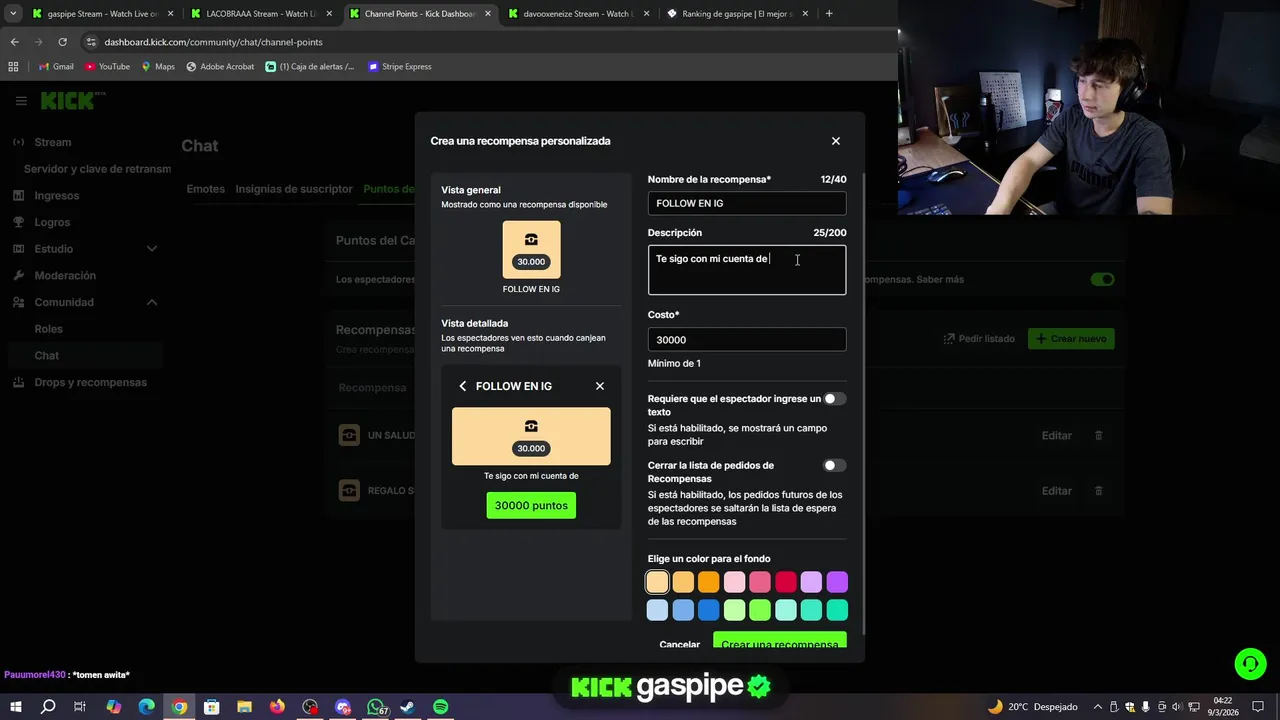Open the green support headset chat bubble
The width and height of the screenshot is (1280, 720).
click(x=1250, y=664)
